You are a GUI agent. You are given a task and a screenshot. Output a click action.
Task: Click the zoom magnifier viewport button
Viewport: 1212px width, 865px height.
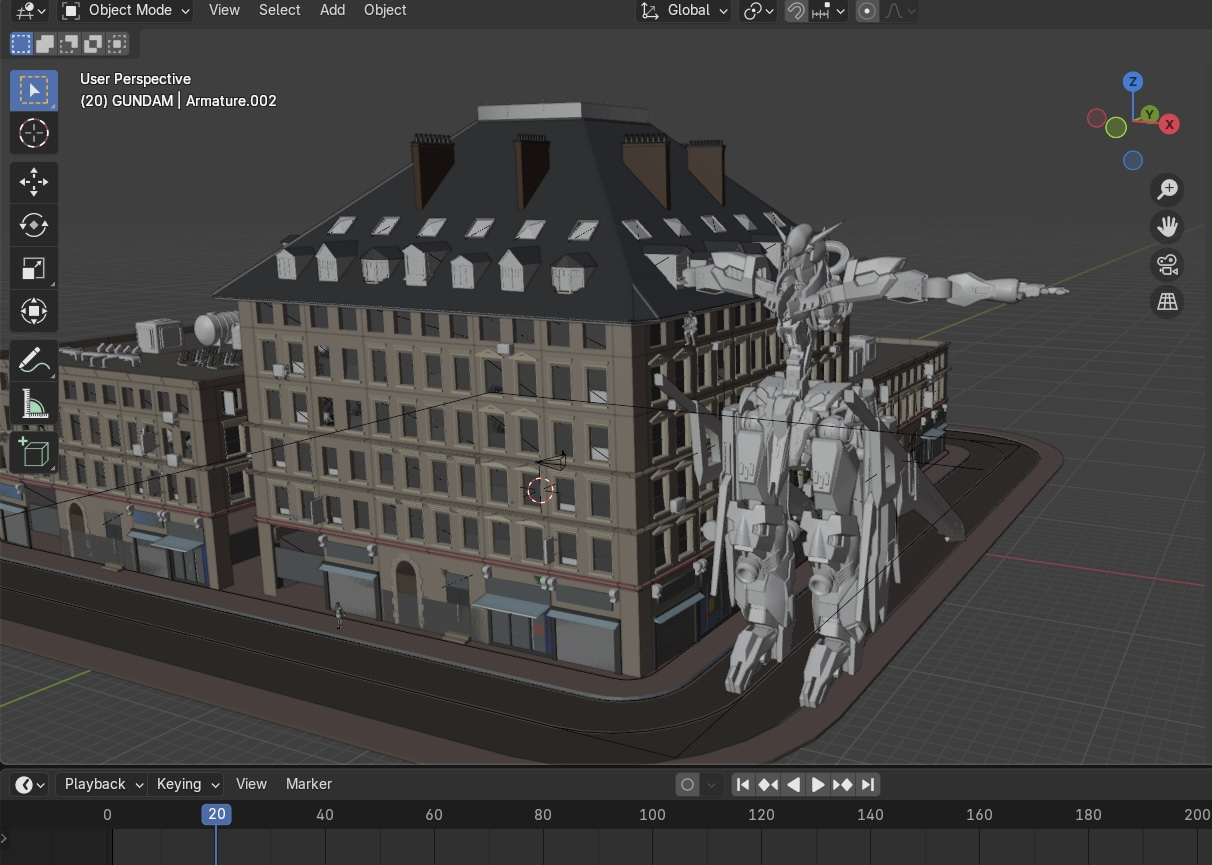1167,189
